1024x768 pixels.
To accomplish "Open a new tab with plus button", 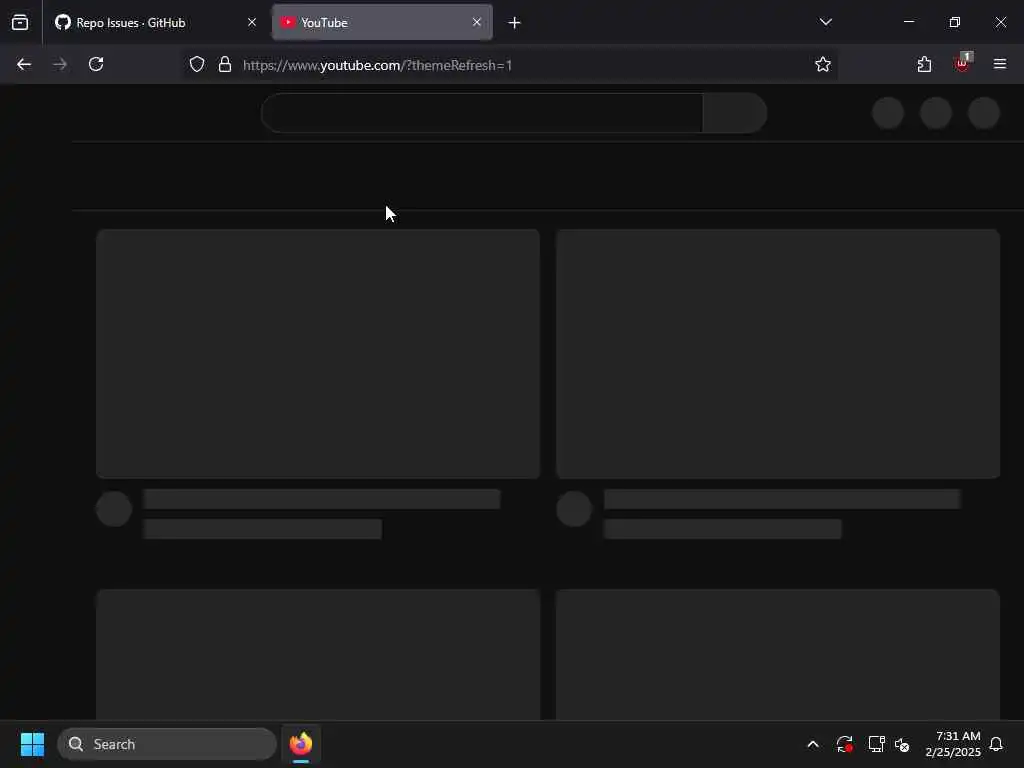I will tap(515, 23).
